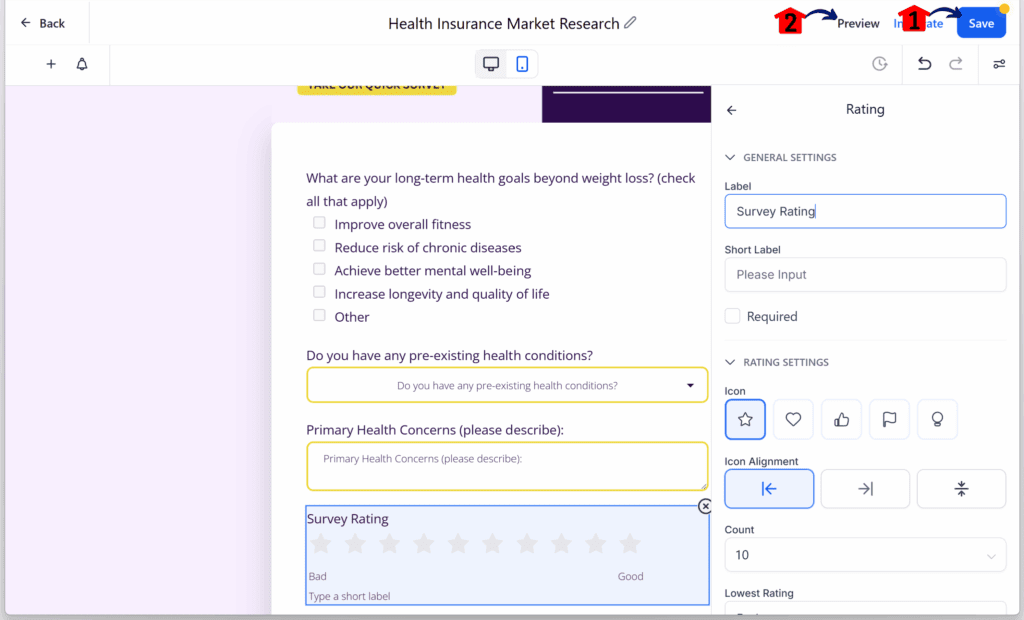The image size is (1024, 620).
Task: Click the Primary Health Concerns text area
Action: [x=507, y=466]
